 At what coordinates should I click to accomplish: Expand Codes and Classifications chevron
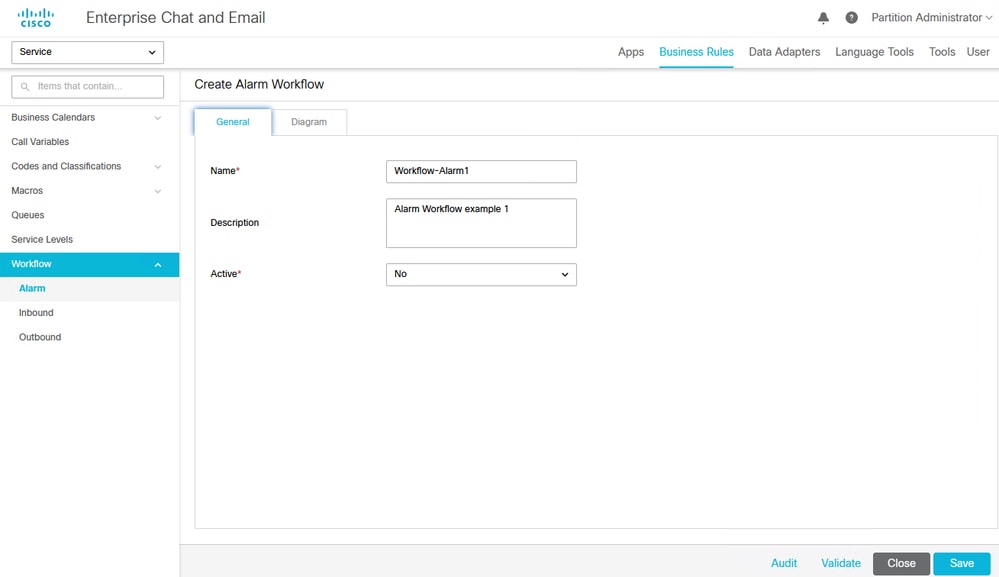pos(157,167)
